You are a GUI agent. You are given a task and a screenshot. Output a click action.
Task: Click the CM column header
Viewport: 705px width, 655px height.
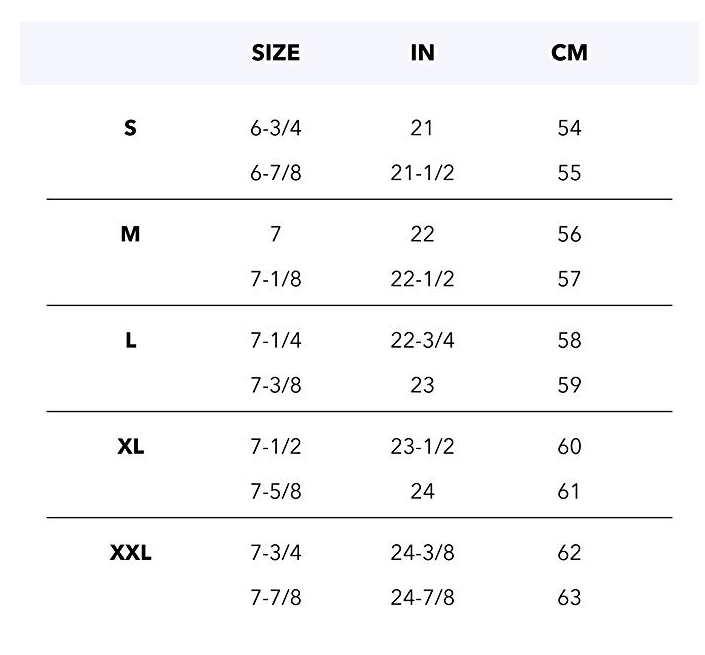click(569, 53)
